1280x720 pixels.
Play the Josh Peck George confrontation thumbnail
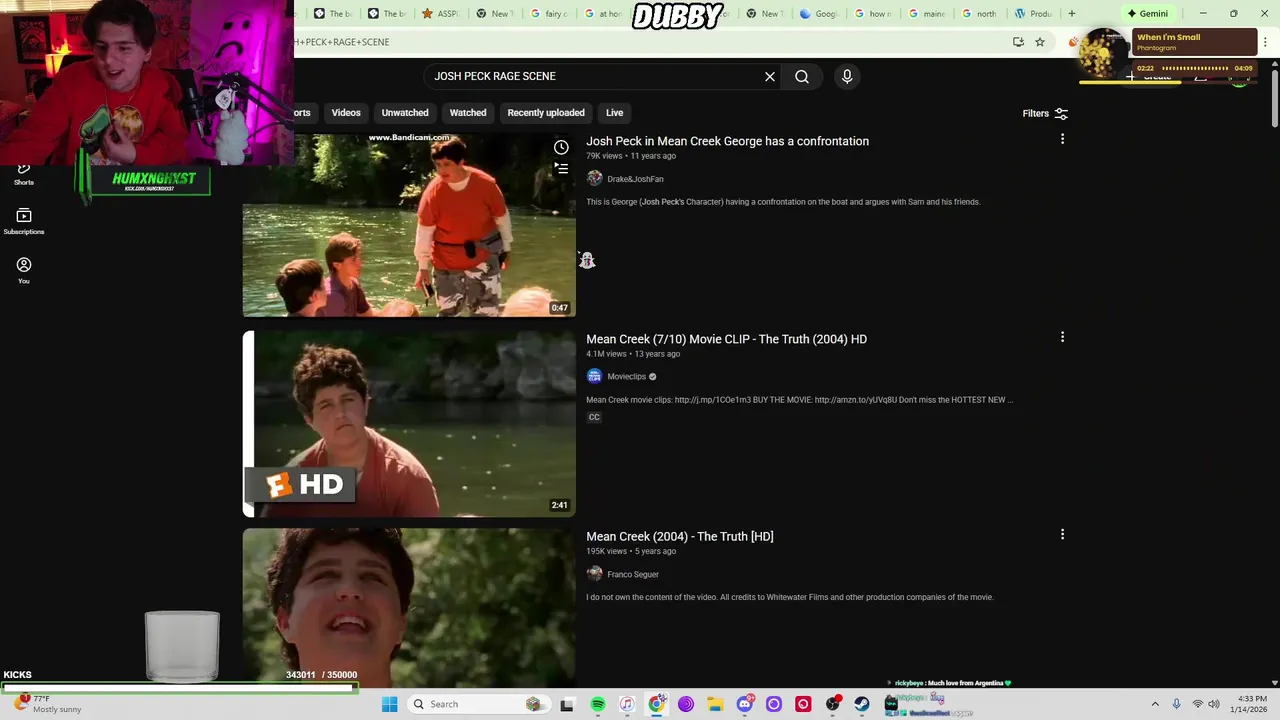pos(409,225)
